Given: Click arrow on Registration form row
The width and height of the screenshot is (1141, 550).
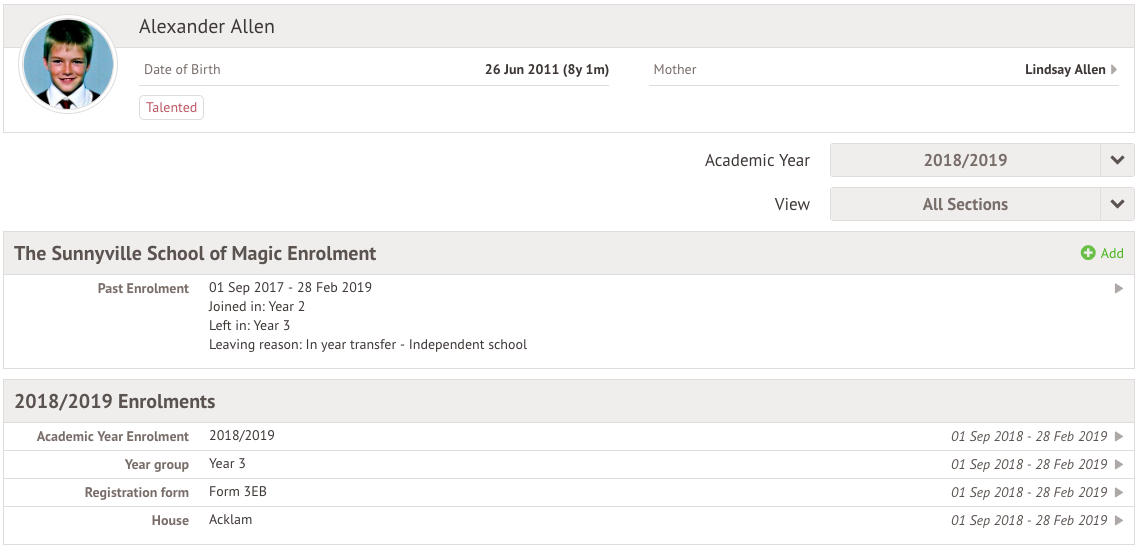Looking at the screenshot, I should coord(1119,493).
